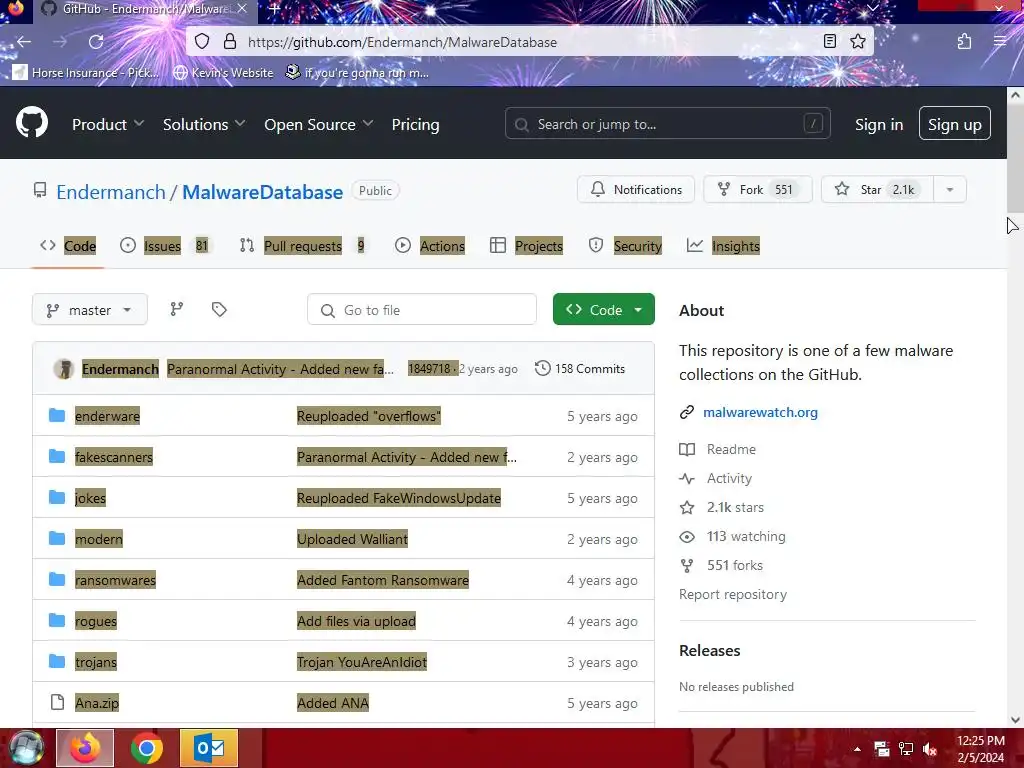Open the 551 forks link in About
Screen dimensions: 1024x768
pos(735,566)
